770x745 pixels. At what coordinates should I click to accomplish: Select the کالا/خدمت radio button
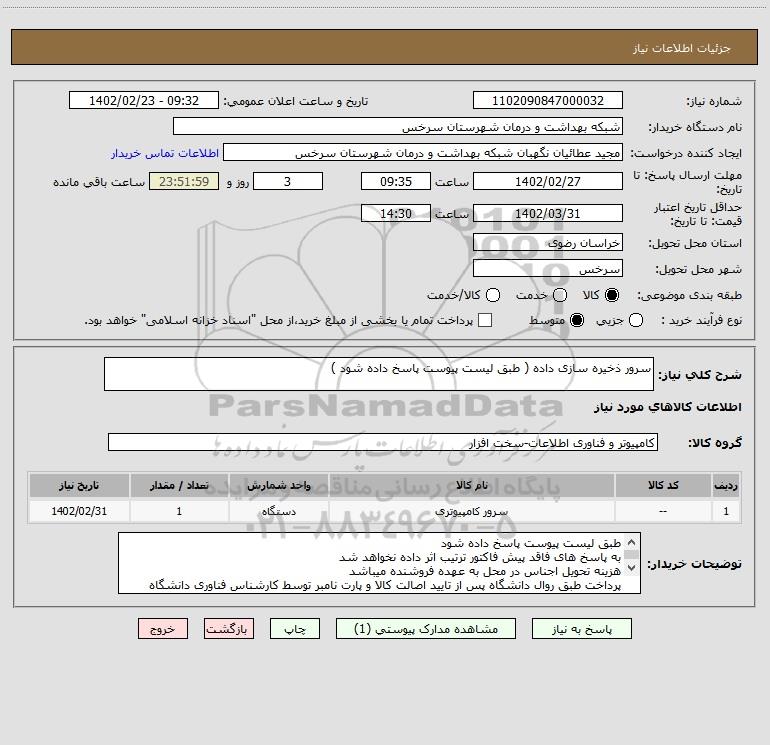[x=493, y=295]
